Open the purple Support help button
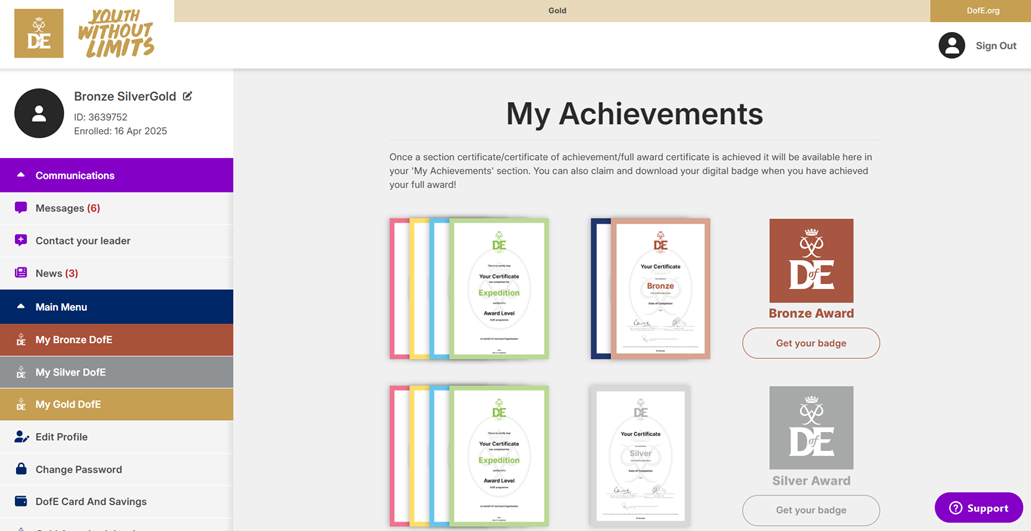Image resolution: width=1031 pixels, height=531 pixels. (x=978, y=508)
